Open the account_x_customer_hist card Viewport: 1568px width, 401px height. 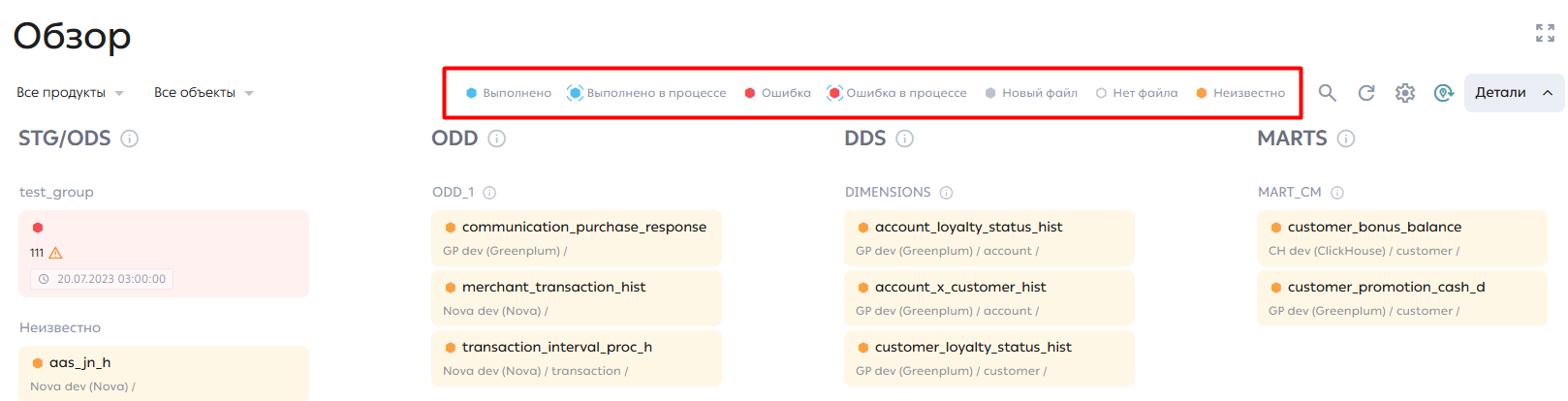pos(989,298)
